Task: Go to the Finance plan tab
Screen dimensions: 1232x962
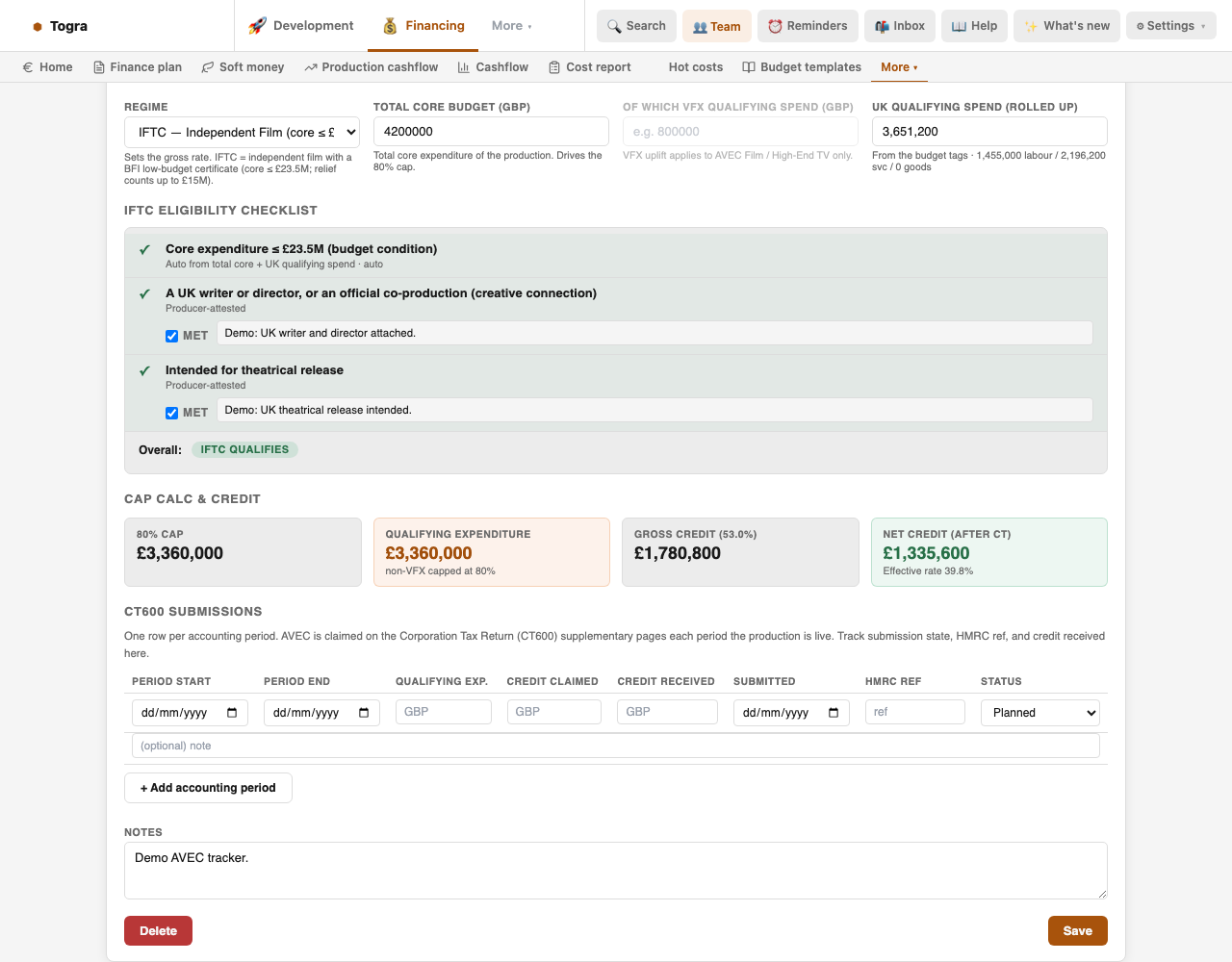Action: point(138,67)
